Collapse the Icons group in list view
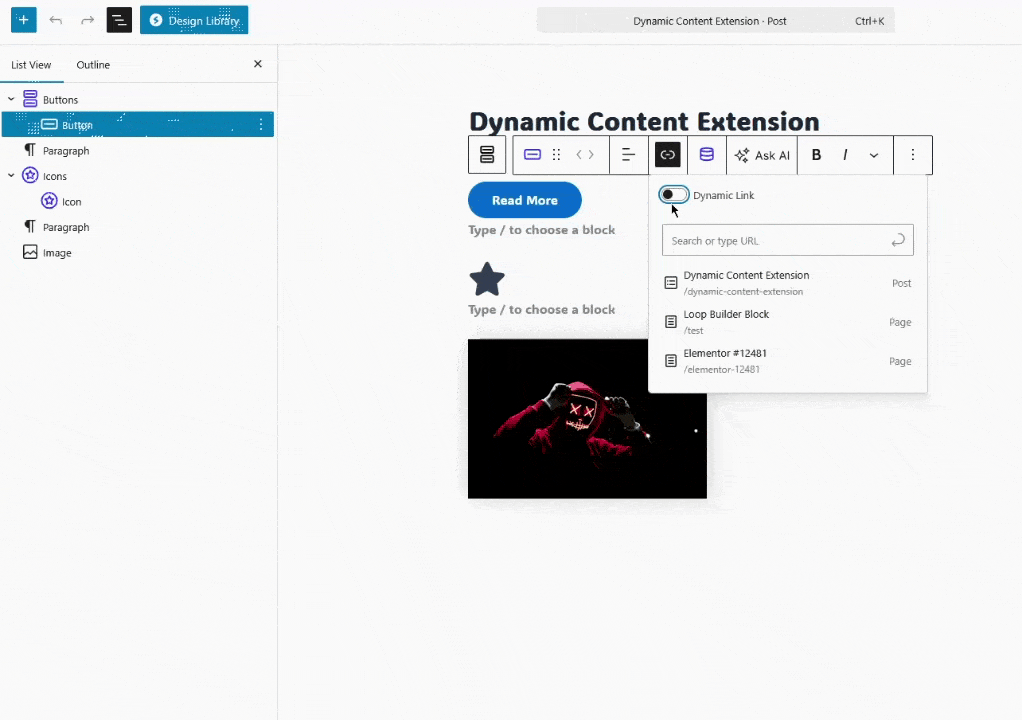This screenshot has height=720, width=1022. click(11, 176)
